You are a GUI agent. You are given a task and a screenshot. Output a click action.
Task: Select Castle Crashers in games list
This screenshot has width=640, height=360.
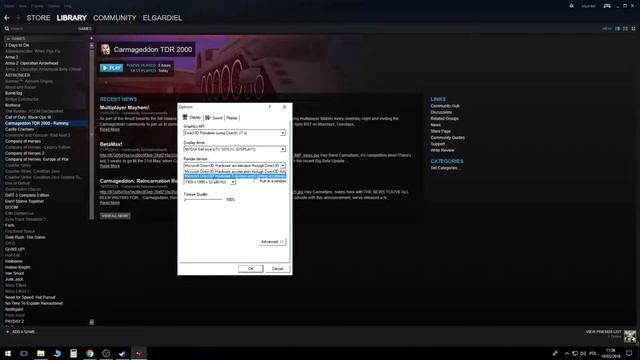pos(20,129)
